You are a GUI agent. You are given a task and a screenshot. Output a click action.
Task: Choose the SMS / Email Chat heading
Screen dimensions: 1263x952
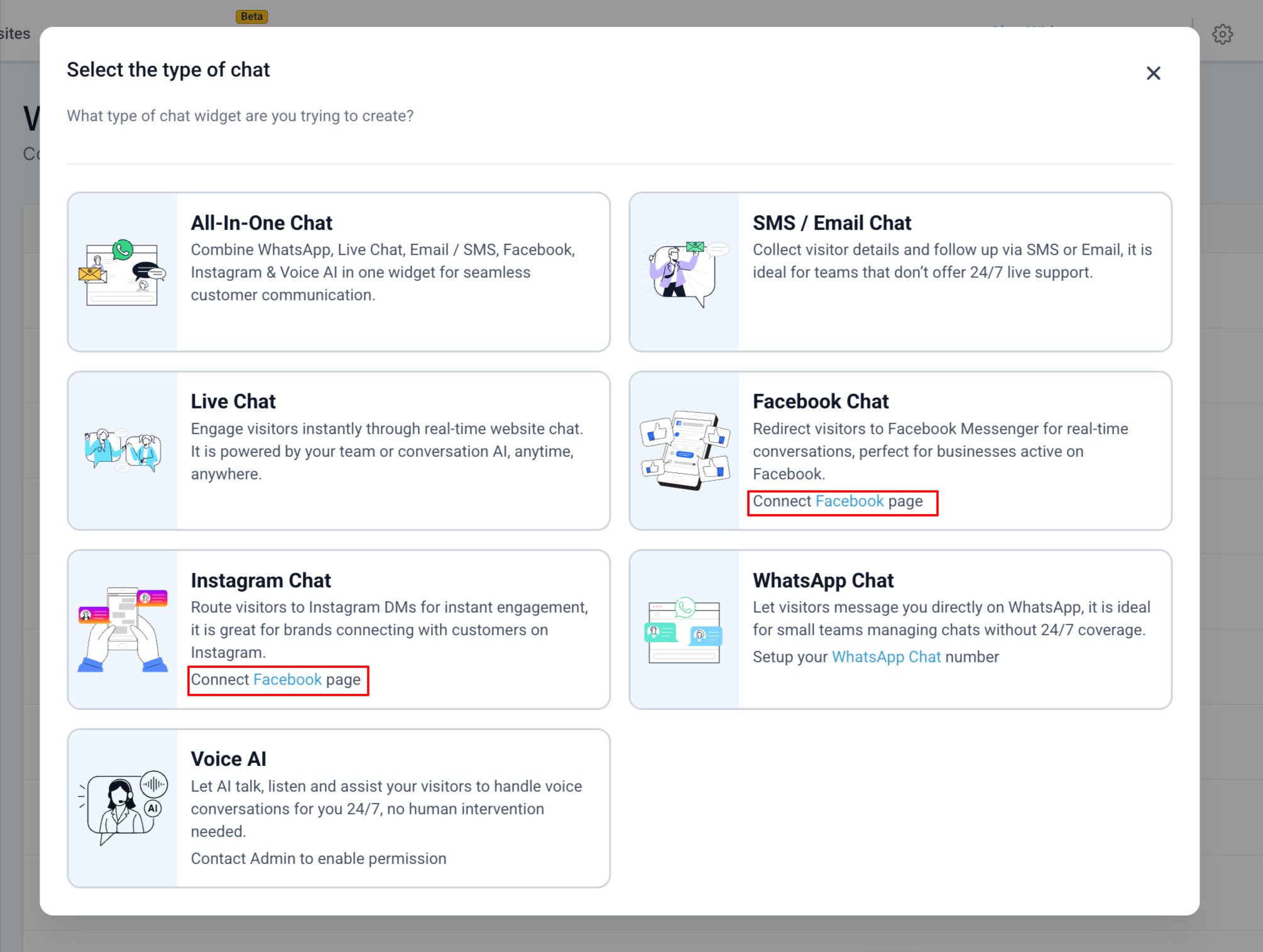(831, 223)
